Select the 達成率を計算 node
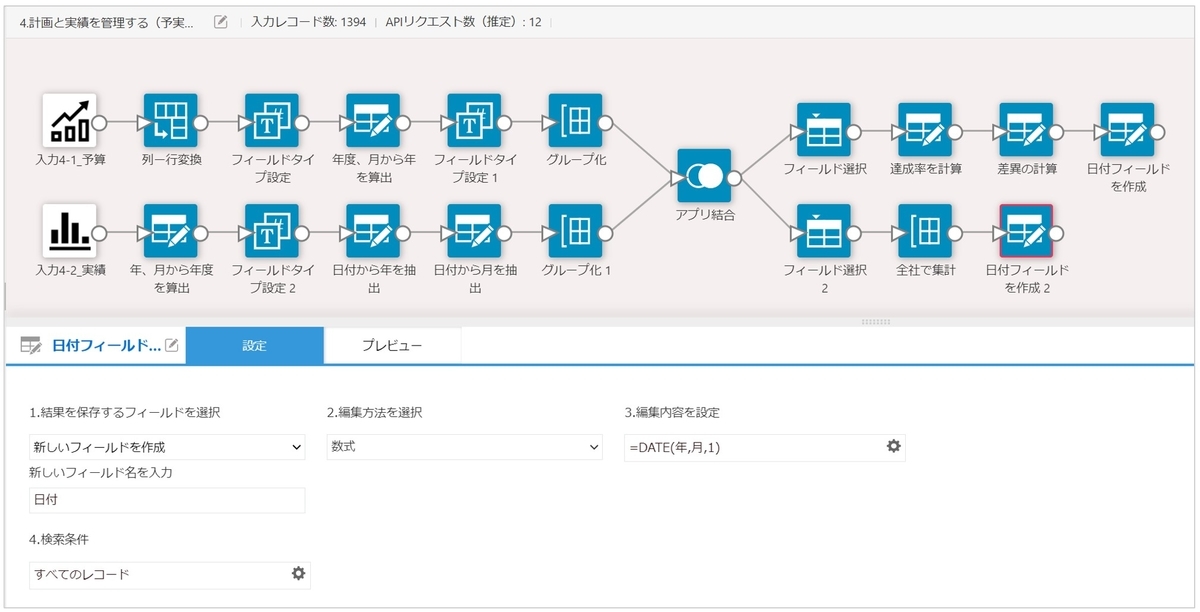 point(924,130)
